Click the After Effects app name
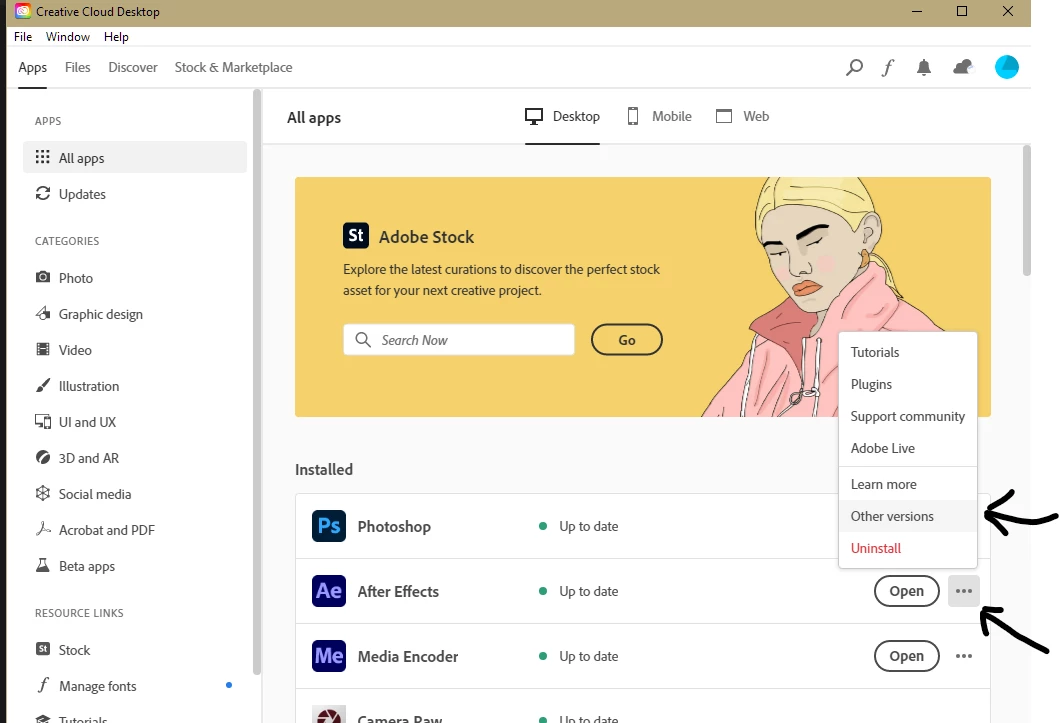 pos(398,591)
